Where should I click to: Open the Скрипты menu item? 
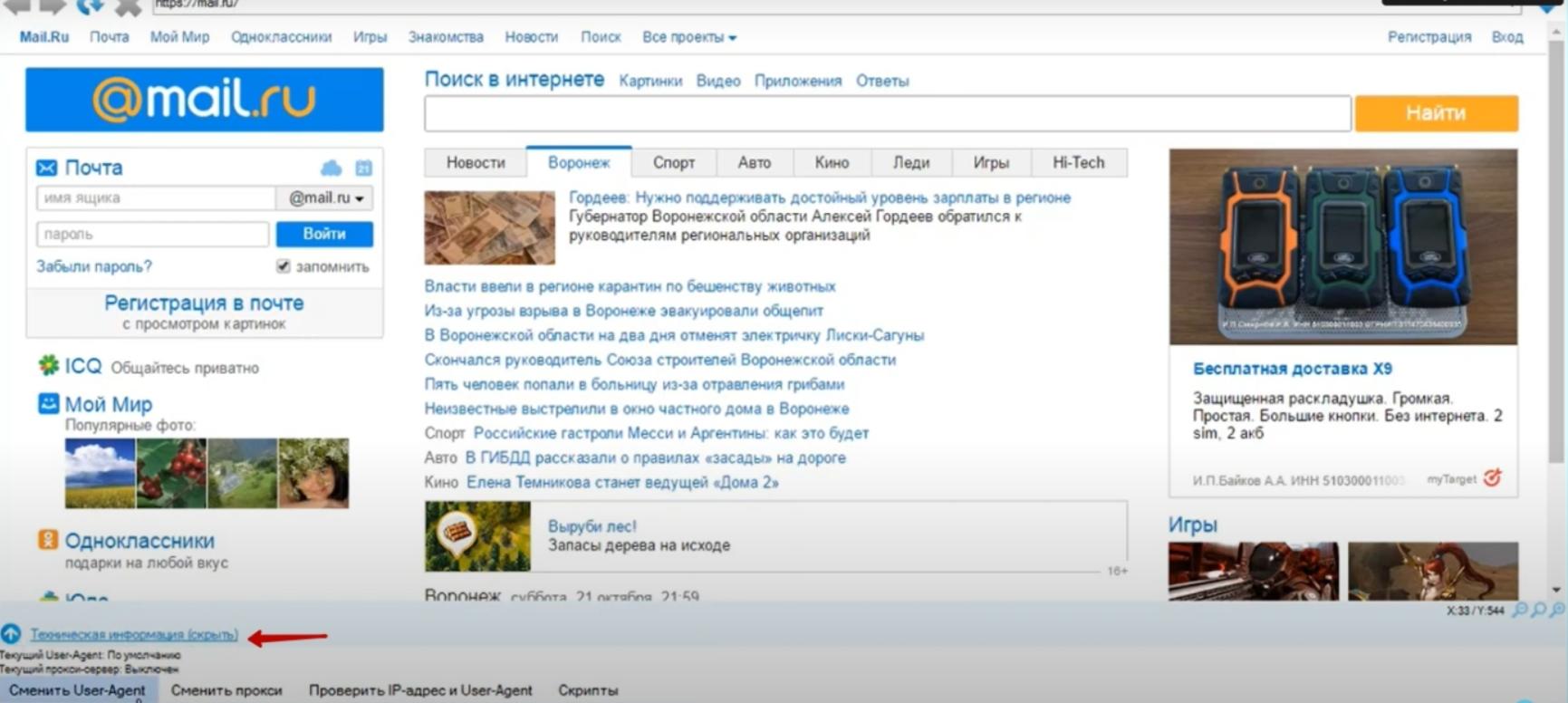[588, 690]
